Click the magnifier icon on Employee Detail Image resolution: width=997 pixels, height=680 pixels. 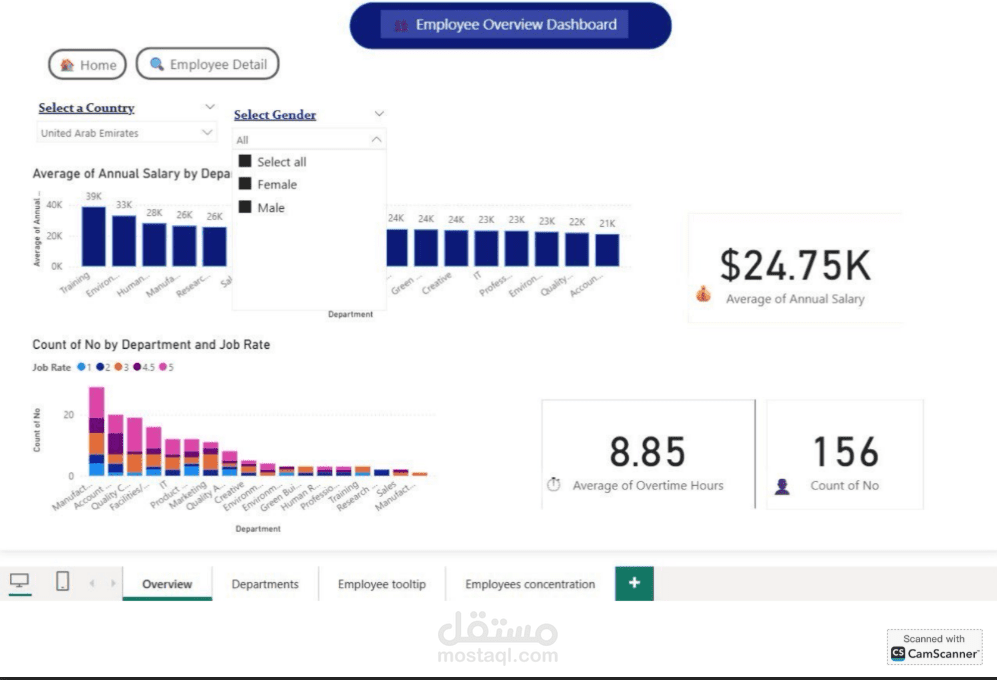click(x=157, y=65)
